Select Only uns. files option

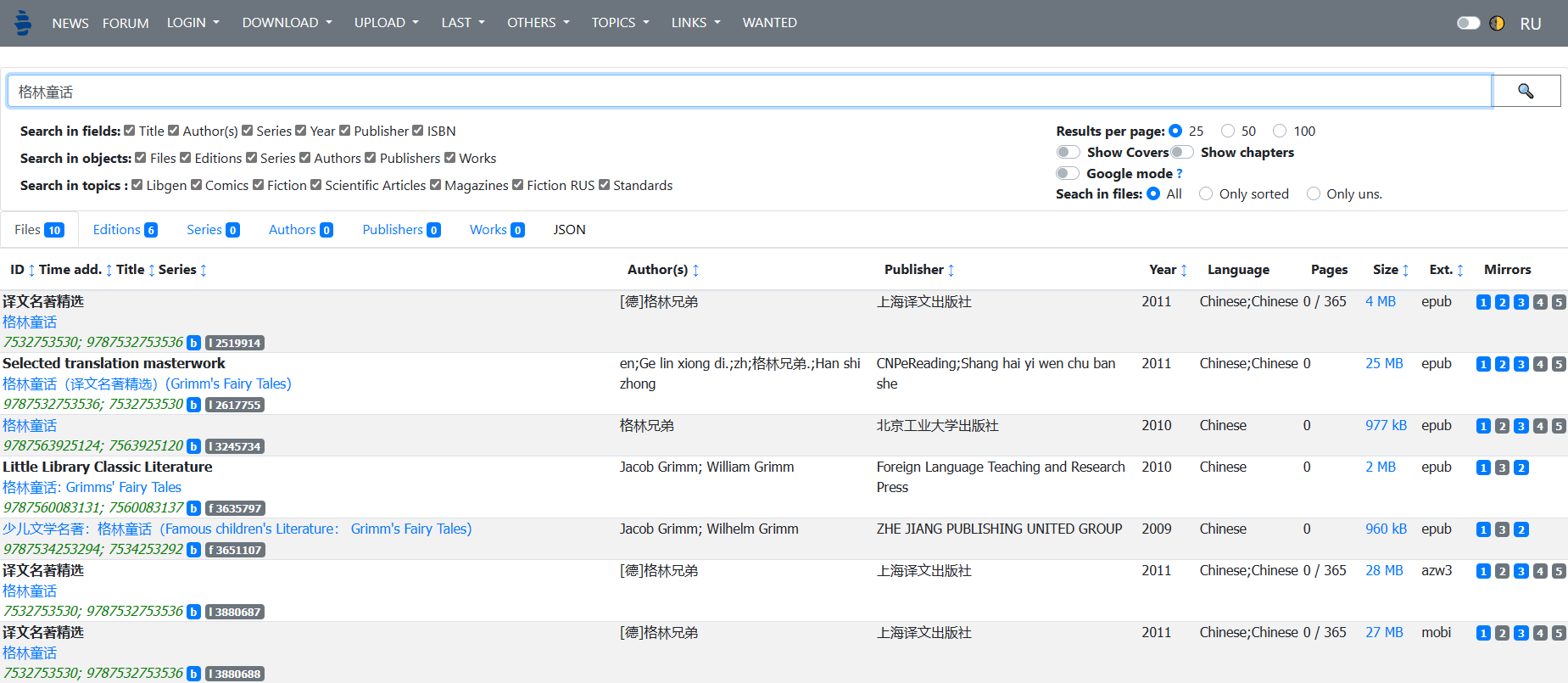[1314, 193]
